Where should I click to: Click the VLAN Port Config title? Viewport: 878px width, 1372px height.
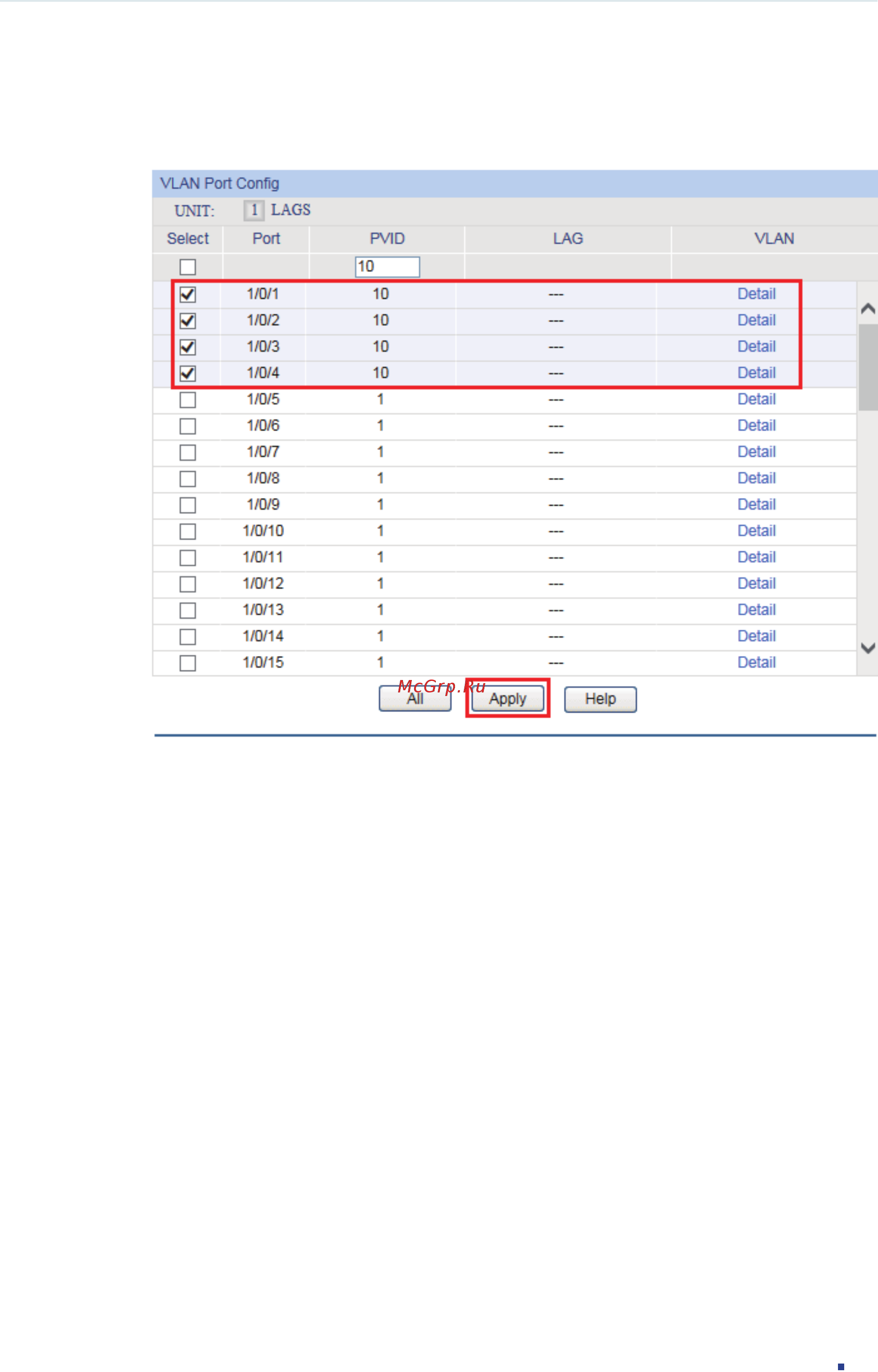click(x=220, y=183)
